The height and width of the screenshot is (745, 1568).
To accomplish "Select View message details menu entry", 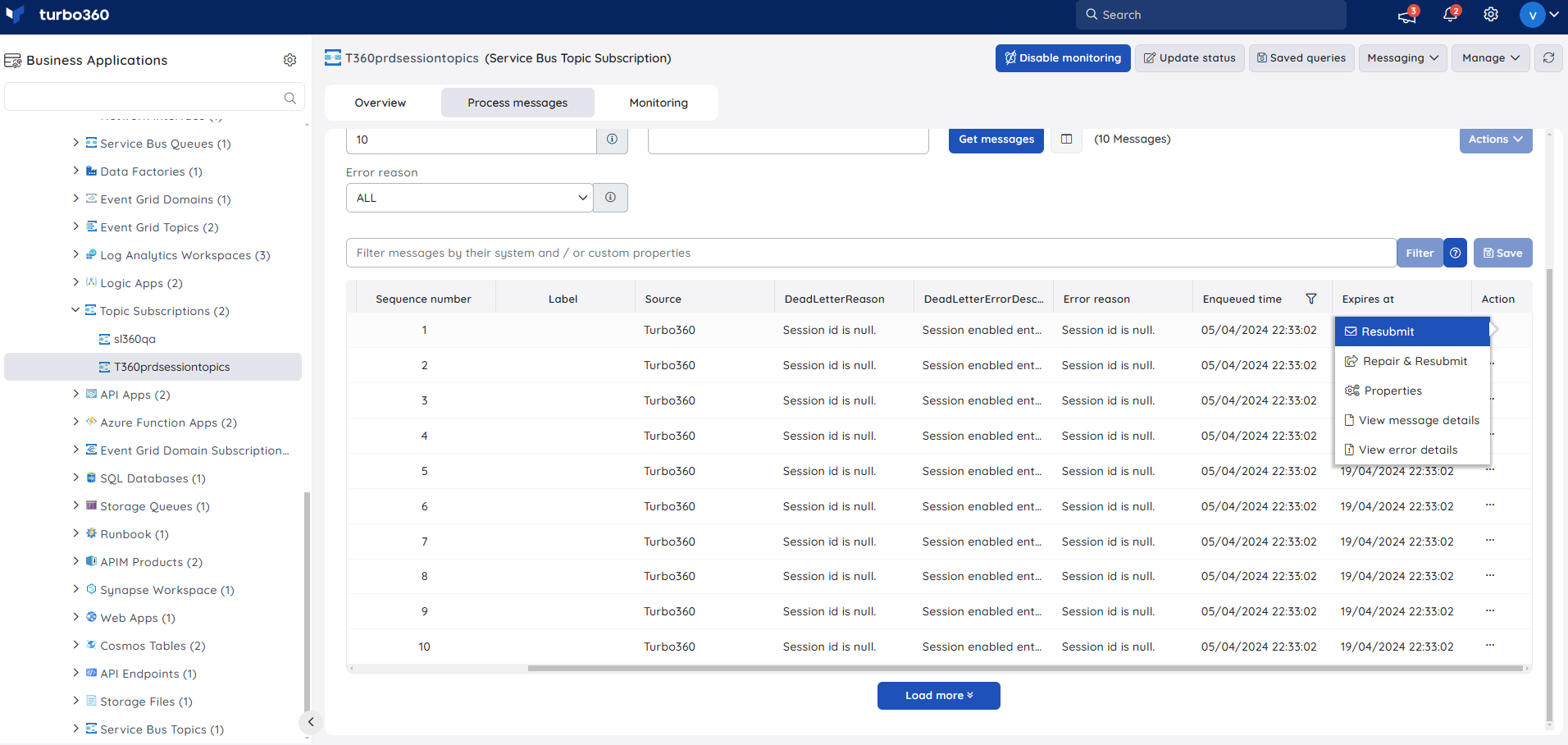I will 1412,420.
